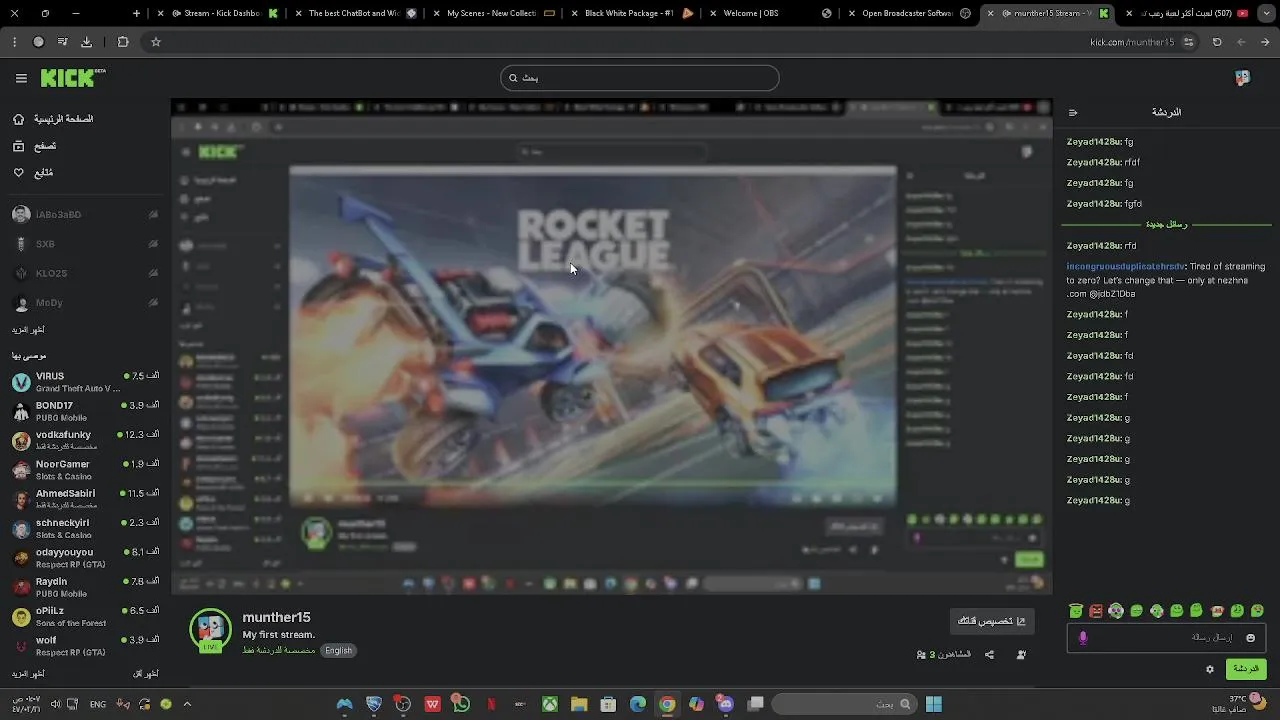Viewport: 1280px width, 720px height.
Task: Open recommended channel odayyouyou
Action: point(85,557)
